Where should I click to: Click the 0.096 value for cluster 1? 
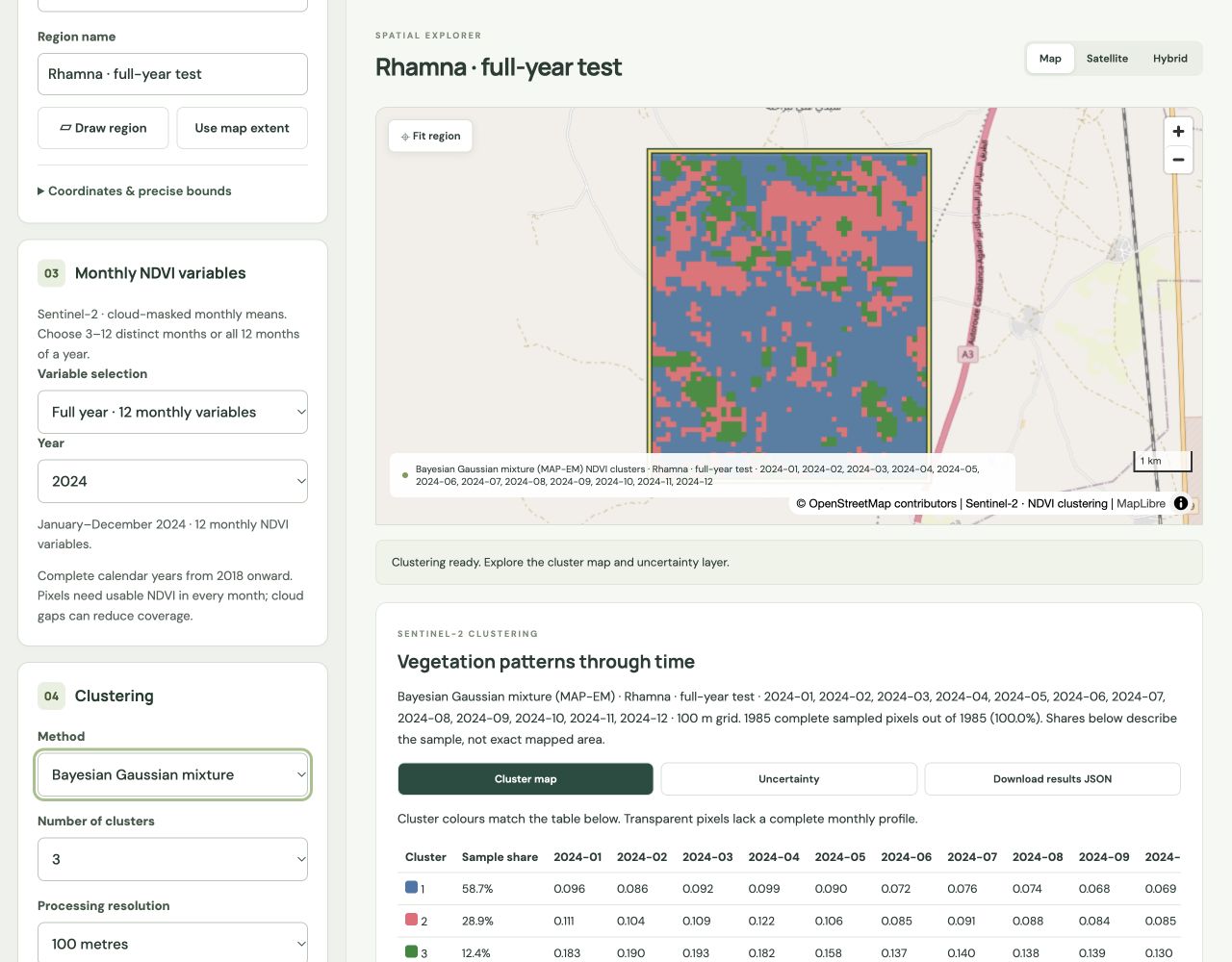[570, 889]
